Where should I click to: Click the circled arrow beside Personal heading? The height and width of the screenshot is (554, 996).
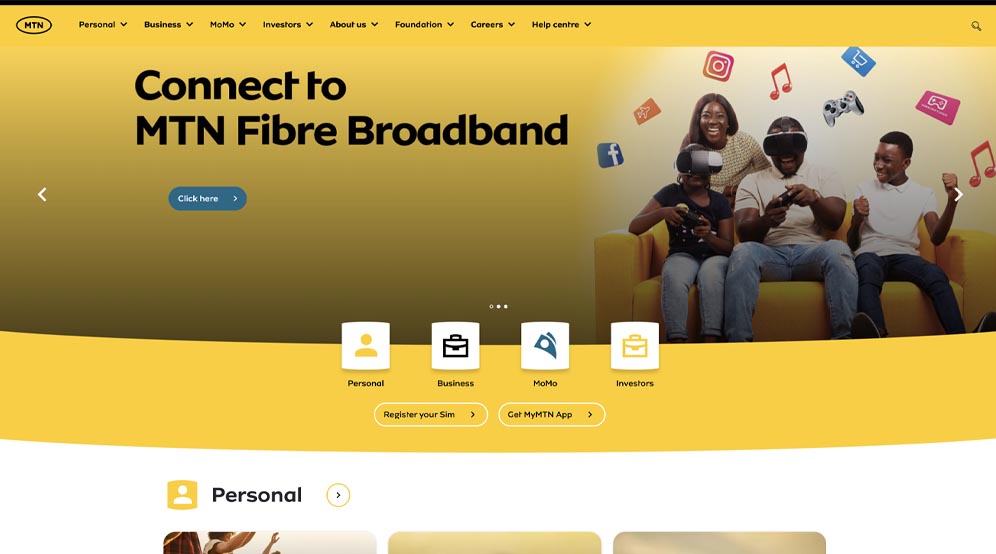click(x=338, y=495)
